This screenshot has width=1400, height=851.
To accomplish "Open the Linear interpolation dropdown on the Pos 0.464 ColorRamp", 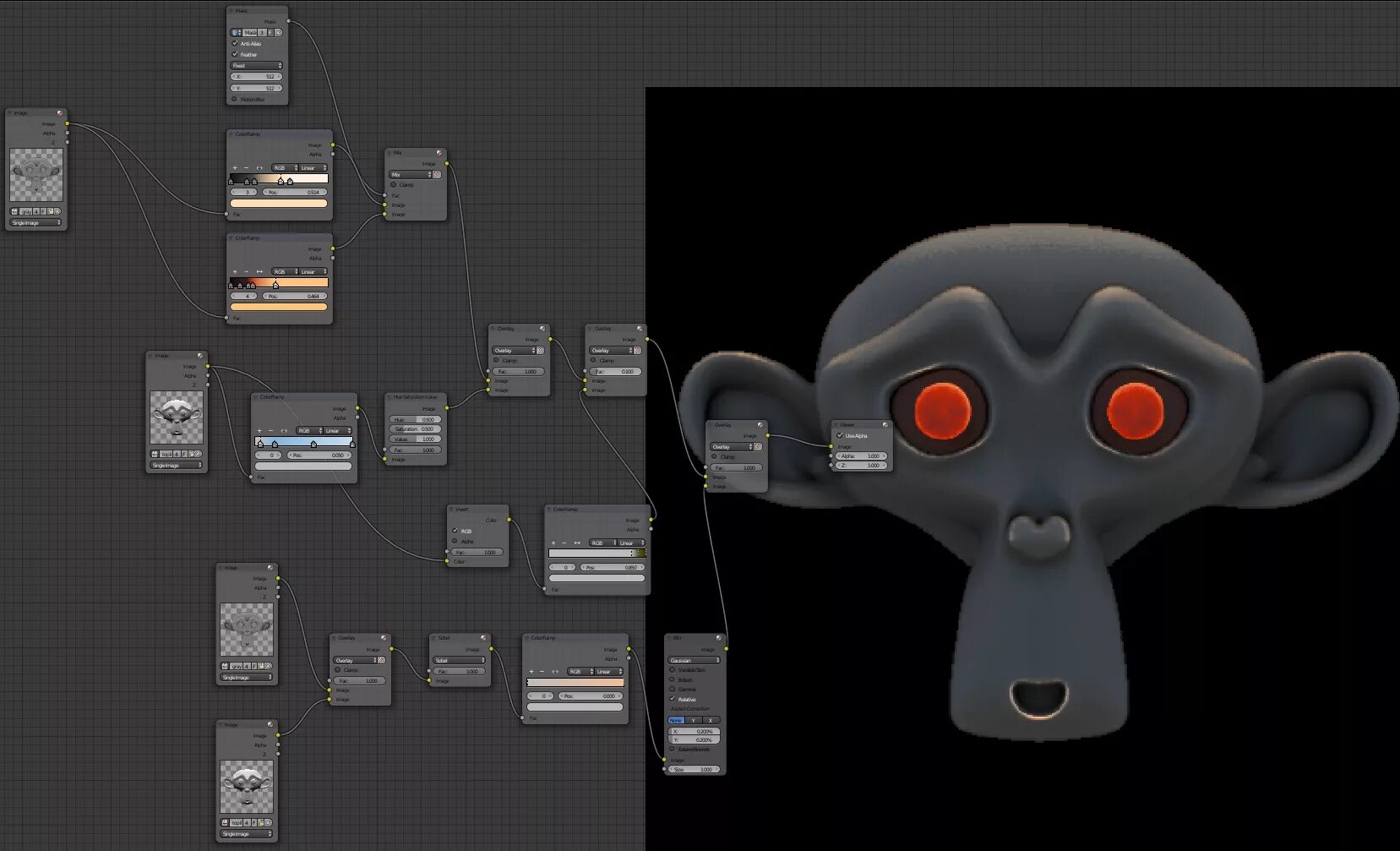I will 313,272.
